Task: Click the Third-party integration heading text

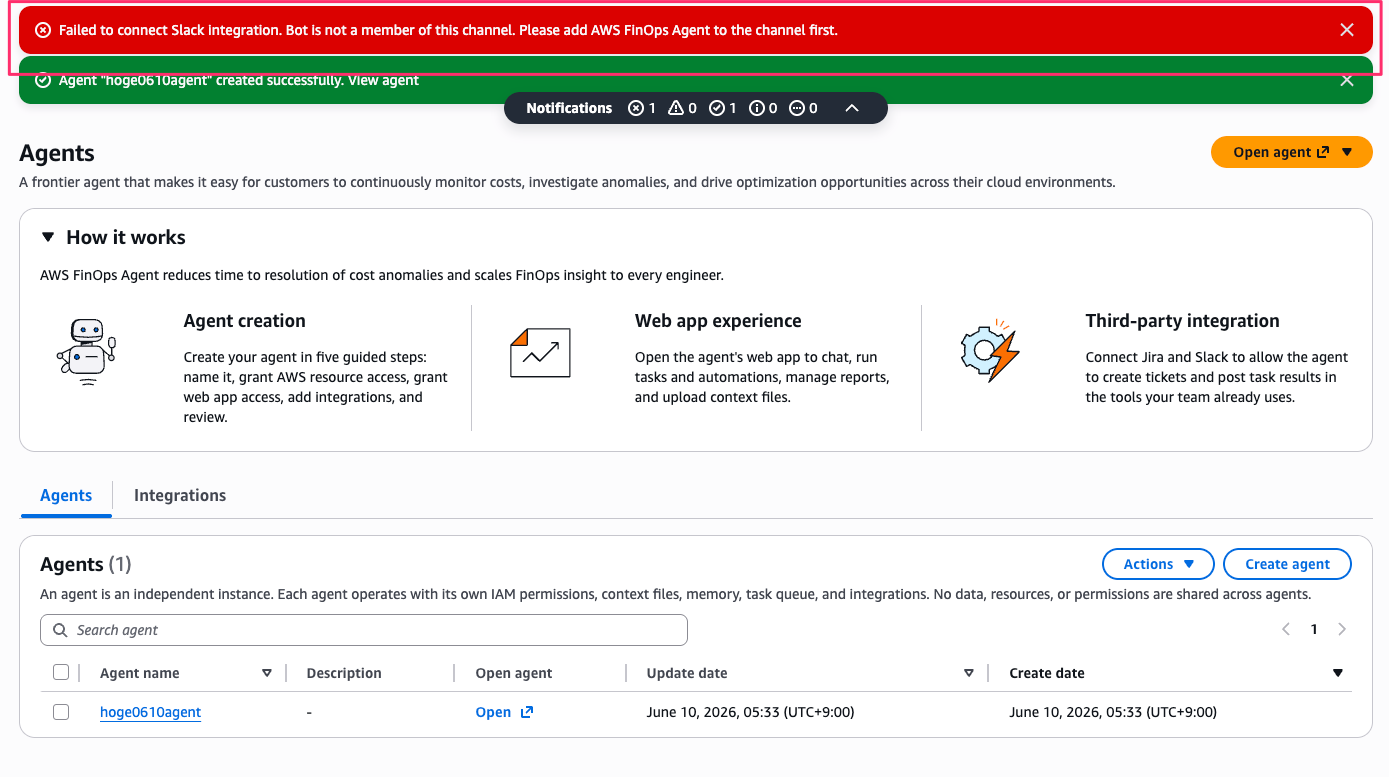Action: tap(1182, 321)
